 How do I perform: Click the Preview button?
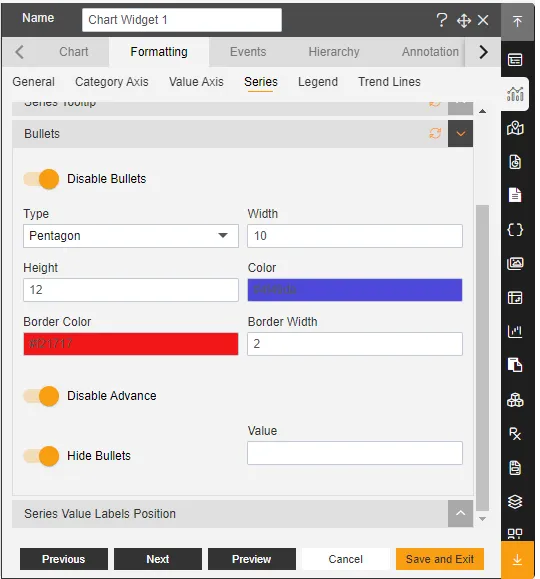[x=252, y=559]
